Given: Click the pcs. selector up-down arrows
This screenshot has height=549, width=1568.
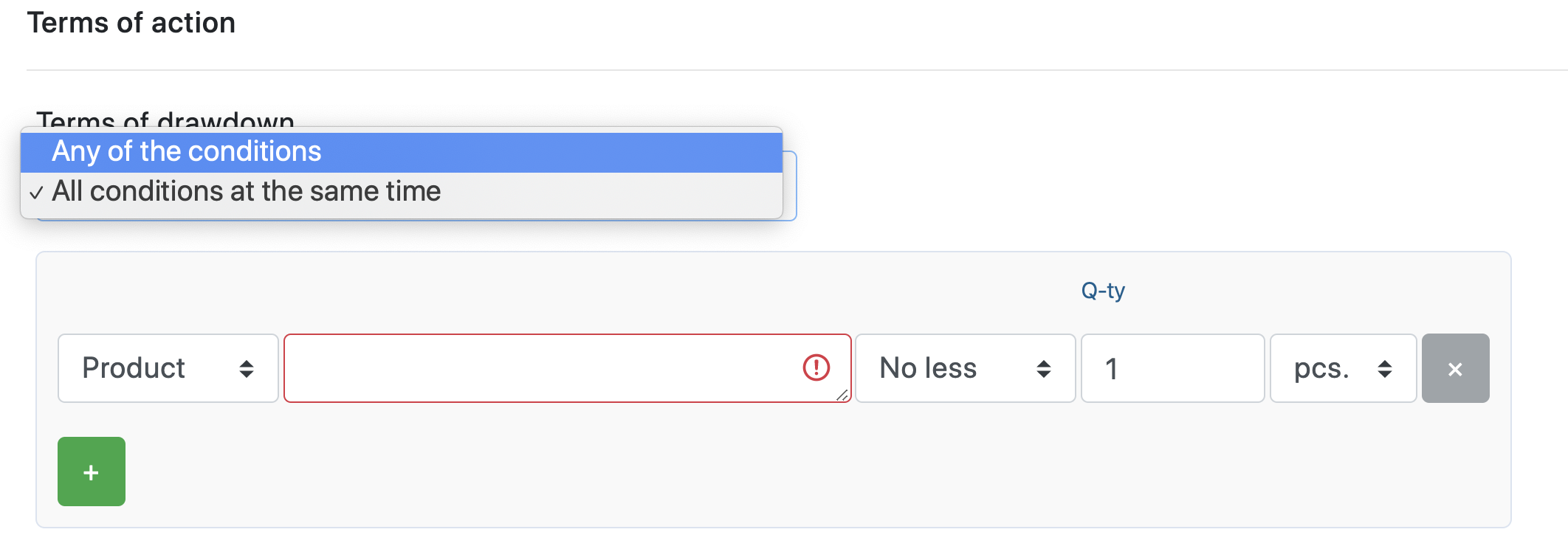Looking at the screenshot, I should tap(1385, 369).
